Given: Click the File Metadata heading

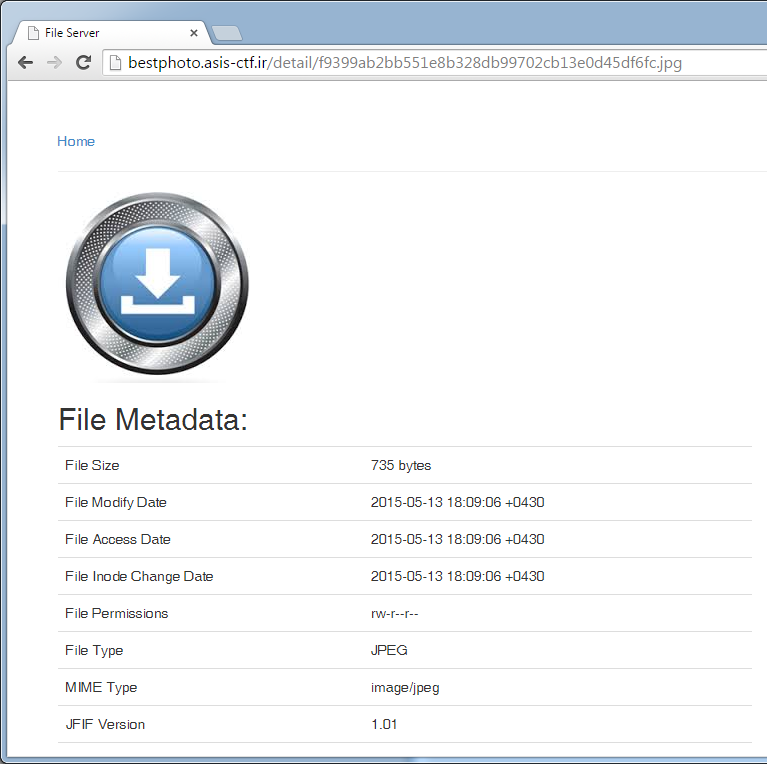Looking at the screenshot, I should (153, 420).
